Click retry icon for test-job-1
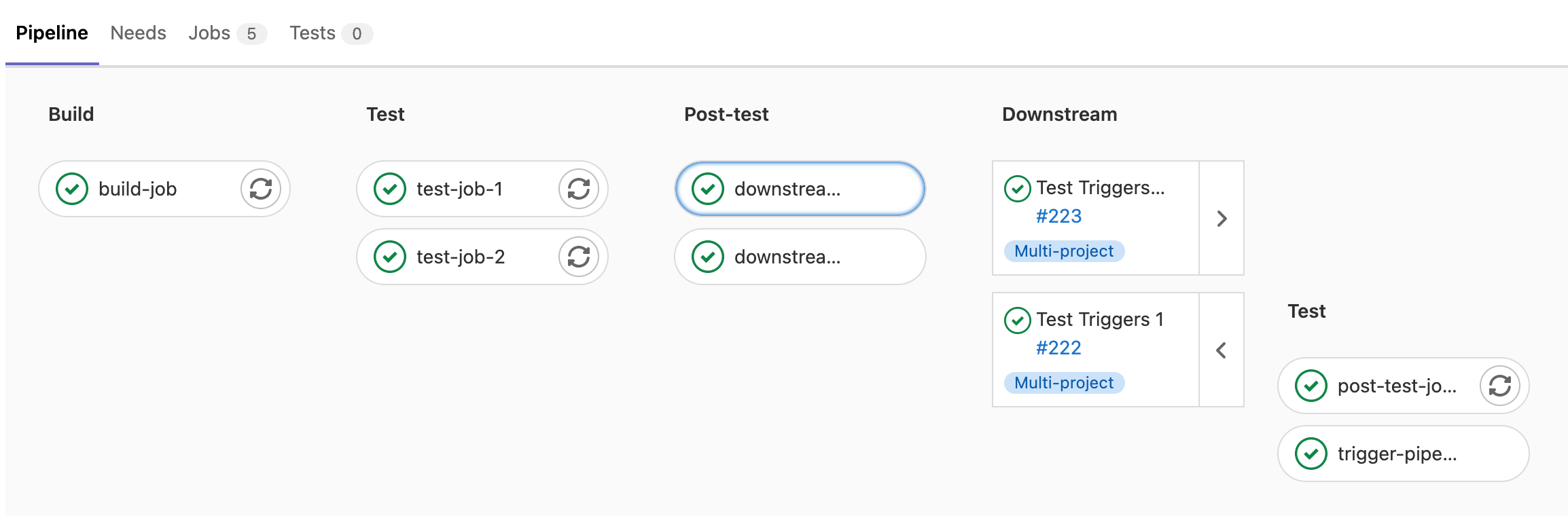Screen dimensions: 1568x516 (x=578, y=189)
